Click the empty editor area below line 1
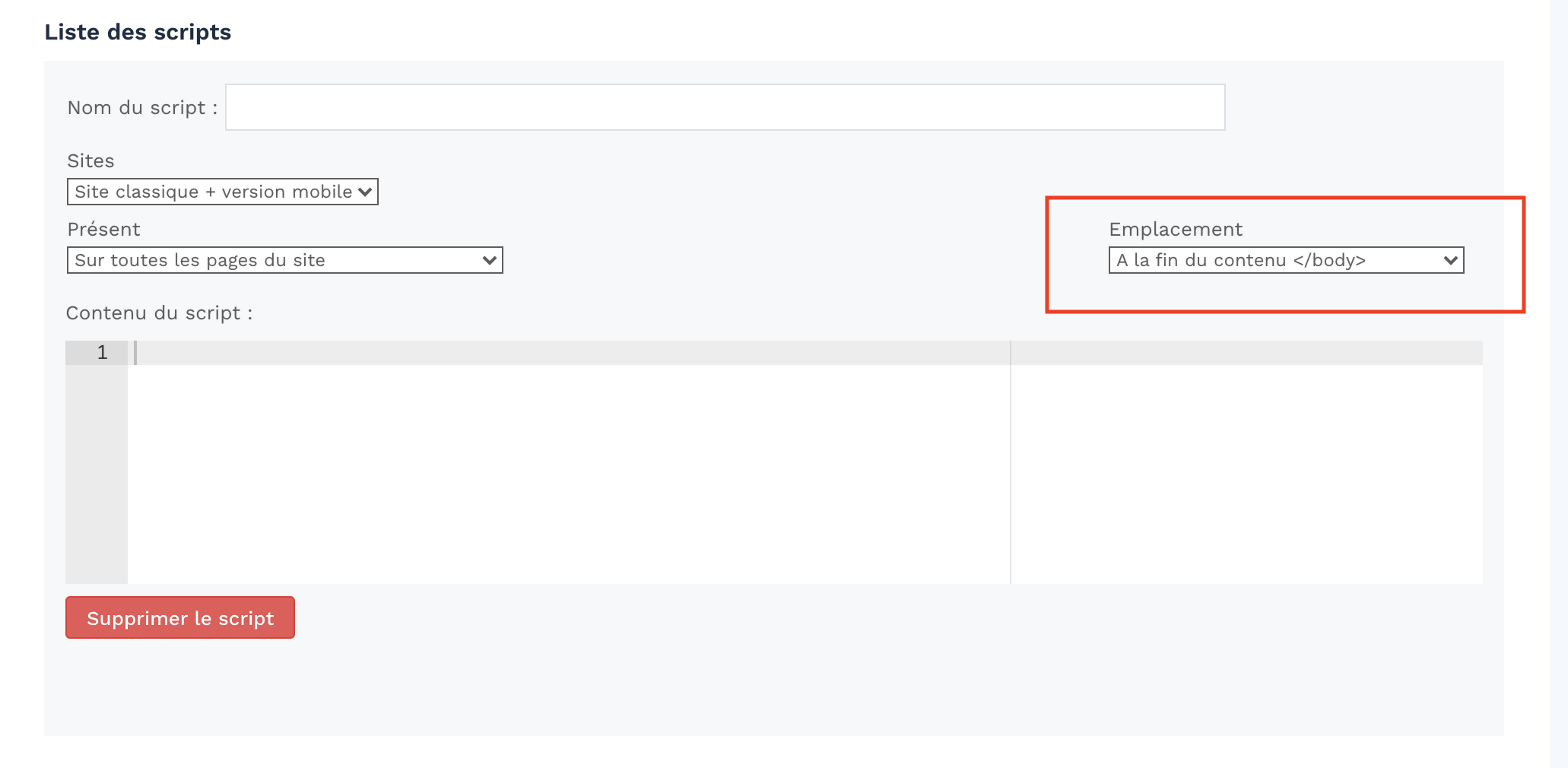This screenshot has width=1568, height=768. [x=569, y=474]
